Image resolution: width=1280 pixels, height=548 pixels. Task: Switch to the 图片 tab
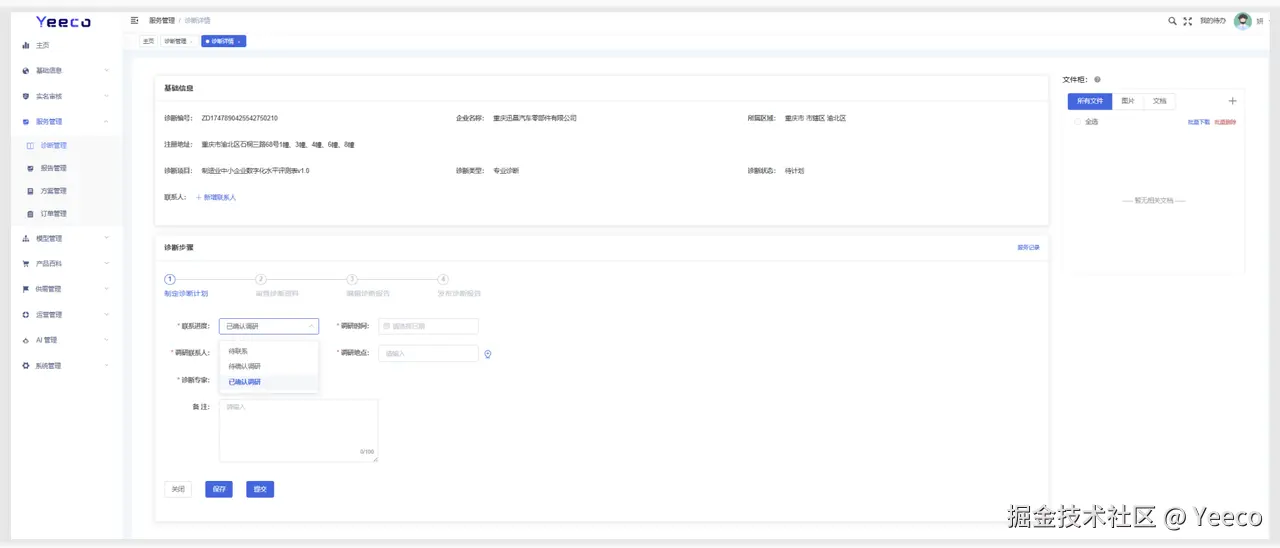click(x=1128, y=101)
